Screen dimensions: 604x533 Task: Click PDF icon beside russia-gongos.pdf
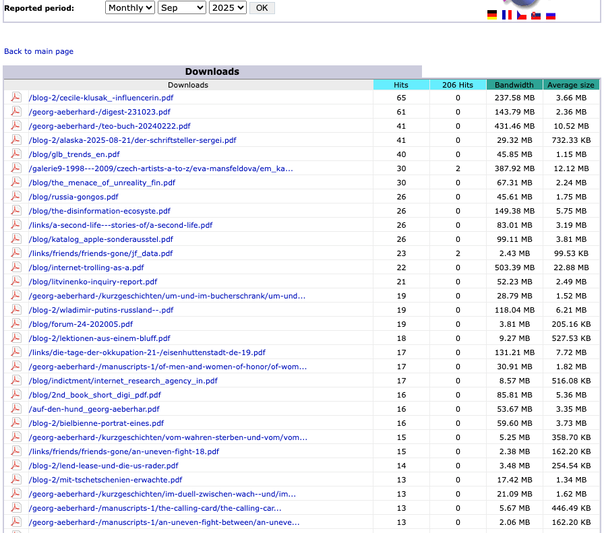[16, 197]
